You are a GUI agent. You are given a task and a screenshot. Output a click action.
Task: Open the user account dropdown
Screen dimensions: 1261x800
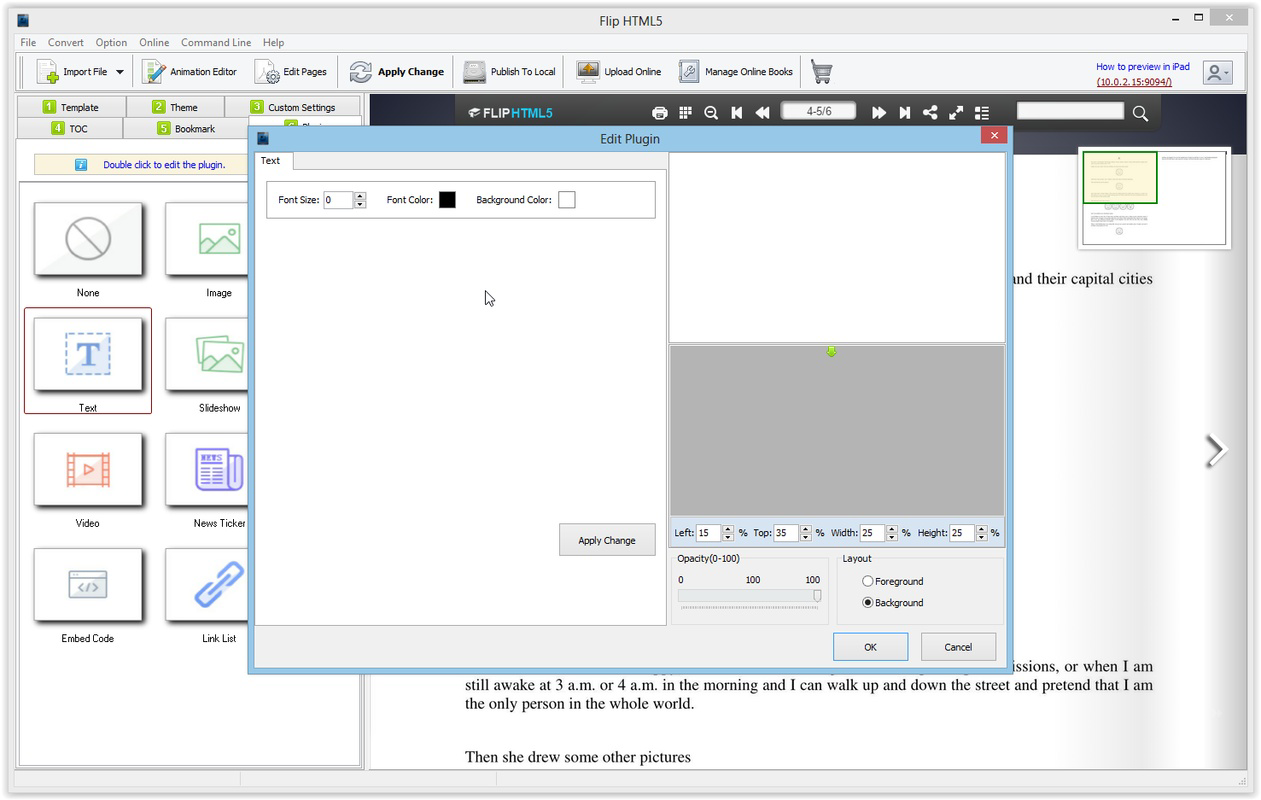point(1217,72)
